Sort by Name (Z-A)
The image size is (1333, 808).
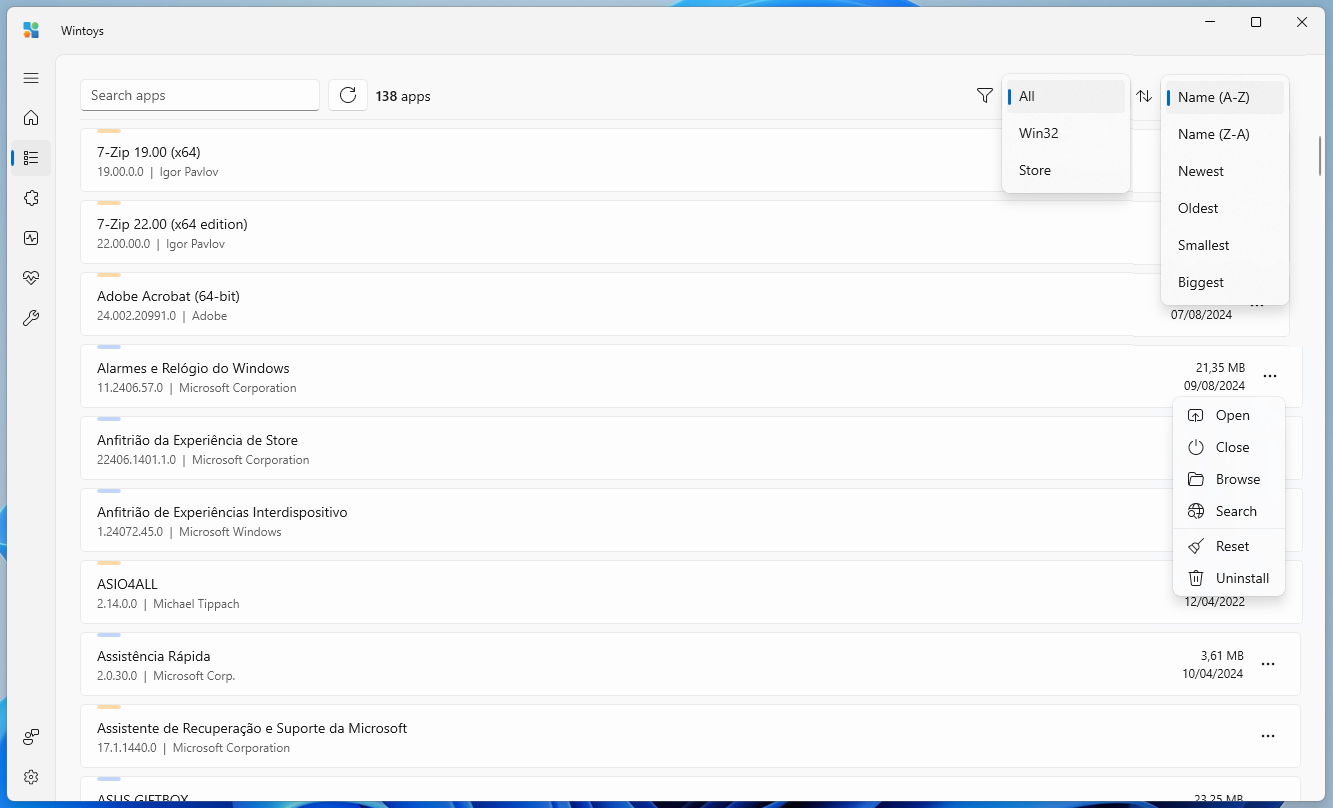[x=1225, y=134]
